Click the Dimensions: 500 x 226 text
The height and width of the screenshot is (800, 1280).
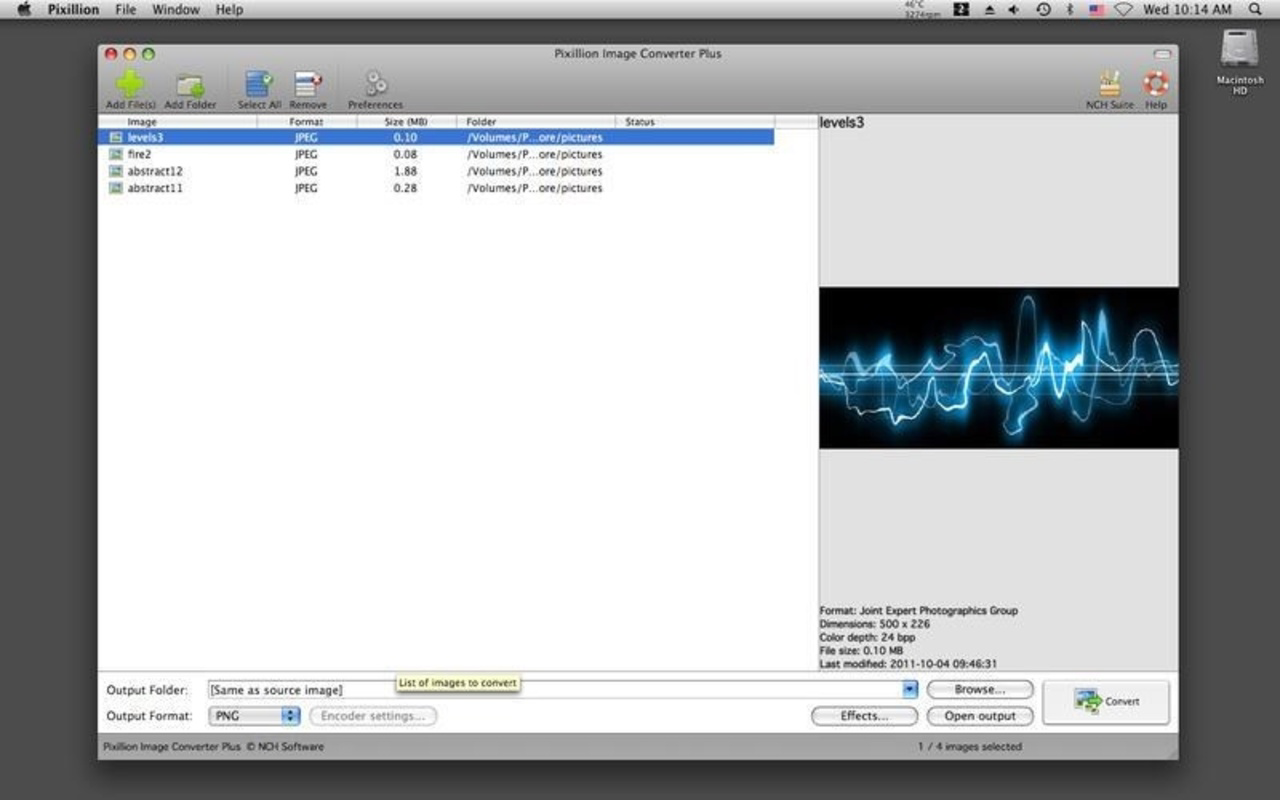point(875,624)
